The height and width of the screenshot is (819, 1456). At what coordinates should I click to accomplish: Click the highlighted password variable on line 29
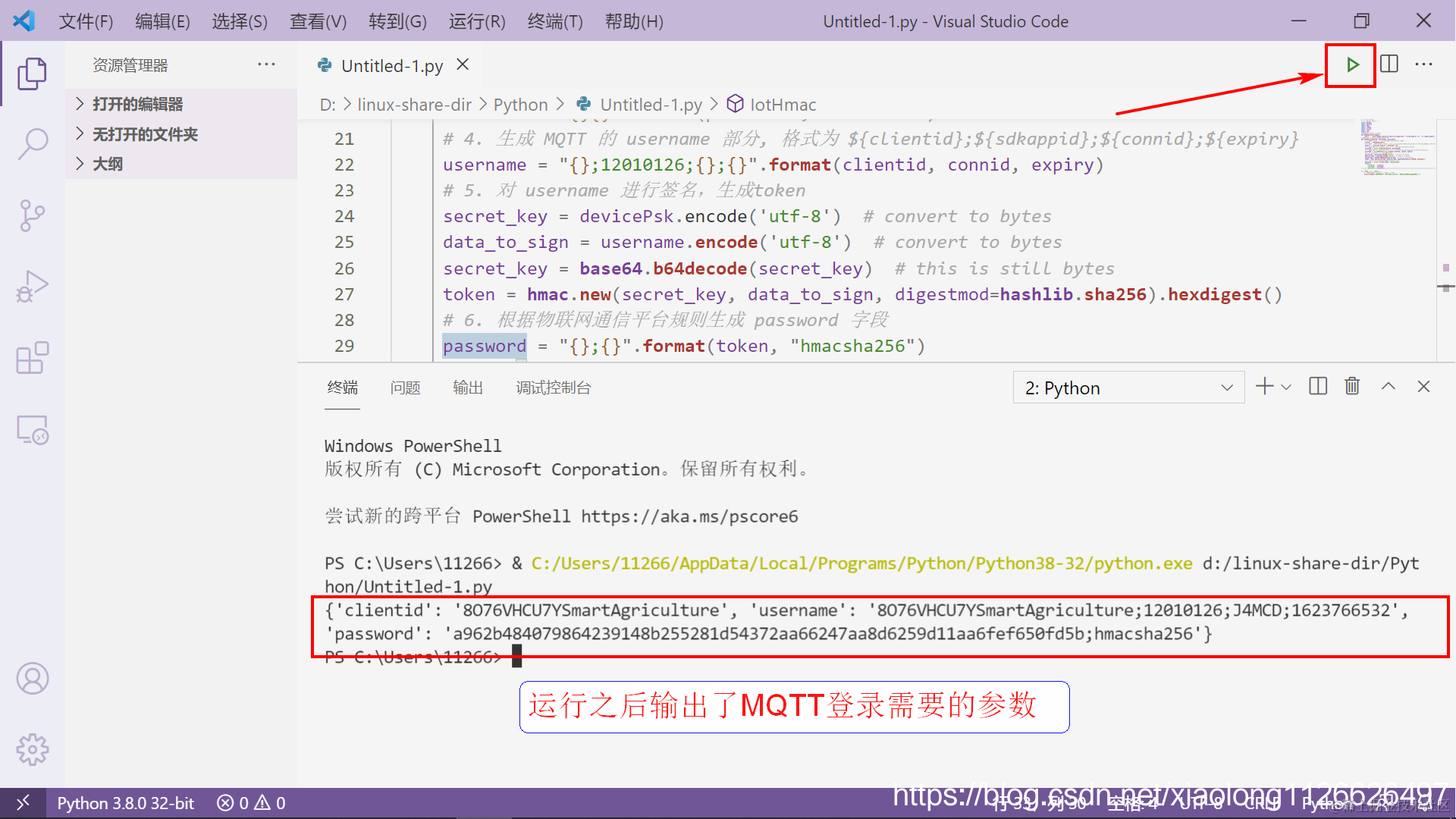click(484, 346)
